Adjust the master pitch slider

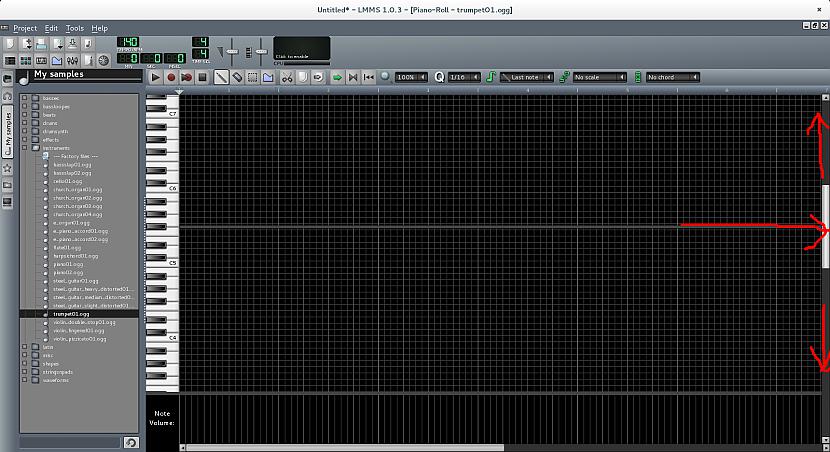pos(261,51)
